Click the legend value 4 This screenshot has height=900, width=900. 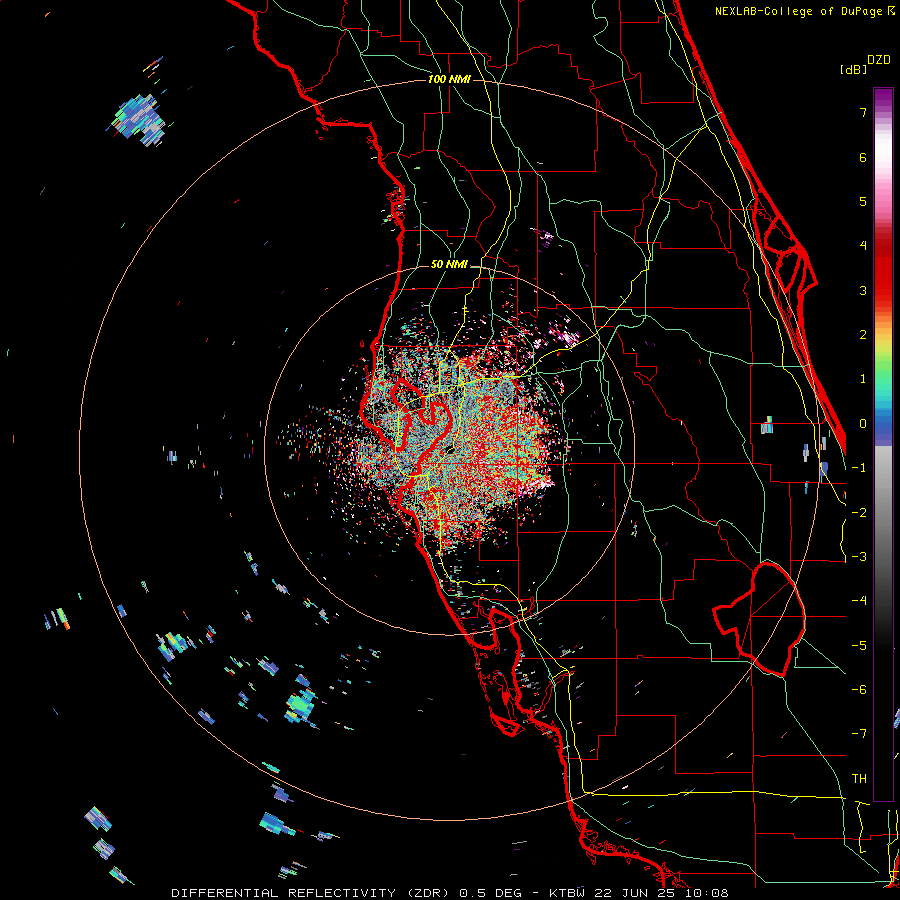tap(863, 246)
